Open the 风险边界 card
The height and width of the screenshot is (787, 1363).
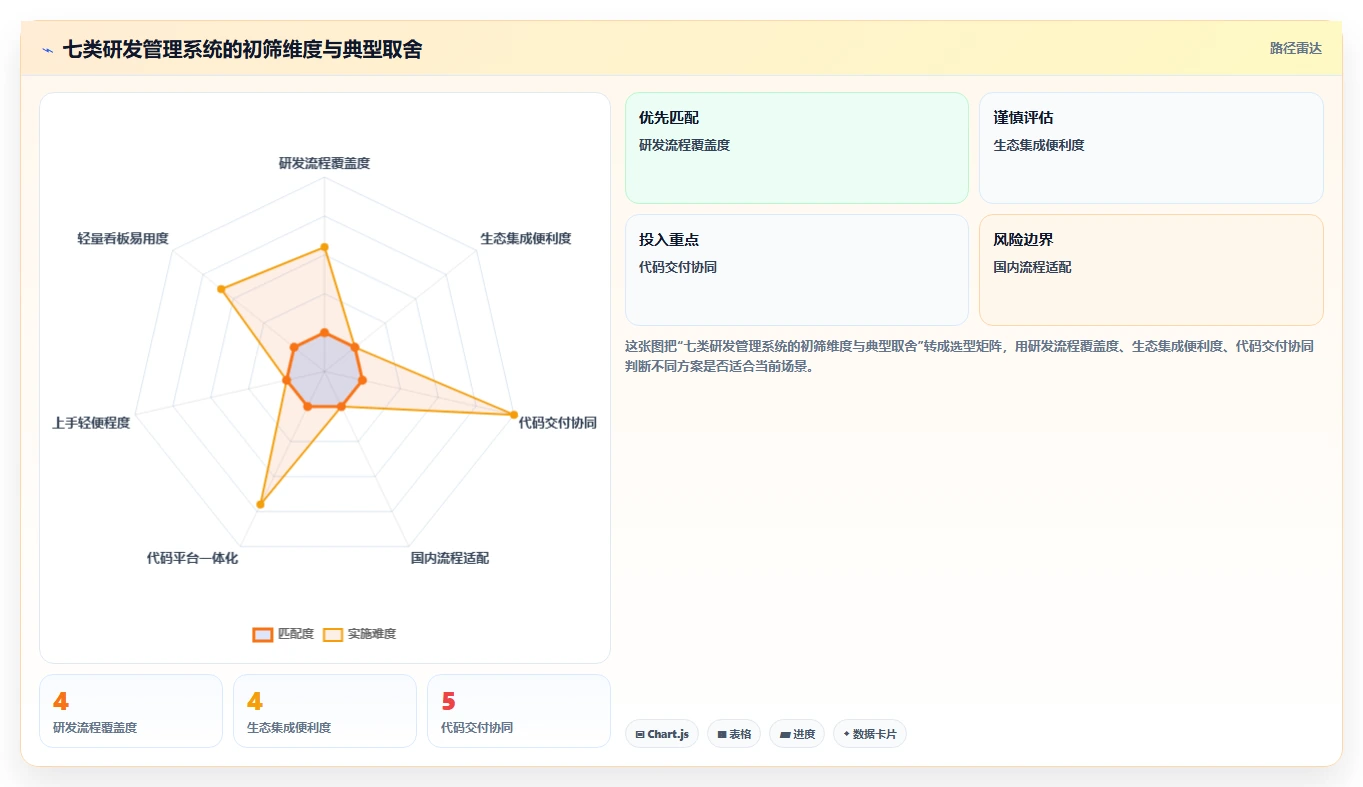1151,270
